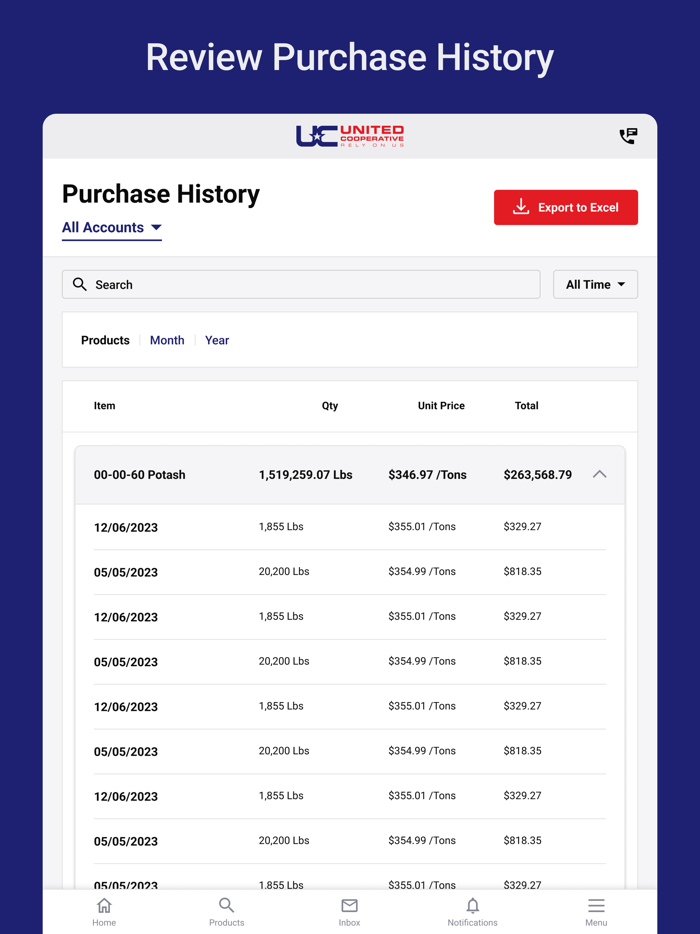Click the $346.97 /Tons unit price
The height and width of the screenshot is (934, 700).
click(x=427, y=475)
